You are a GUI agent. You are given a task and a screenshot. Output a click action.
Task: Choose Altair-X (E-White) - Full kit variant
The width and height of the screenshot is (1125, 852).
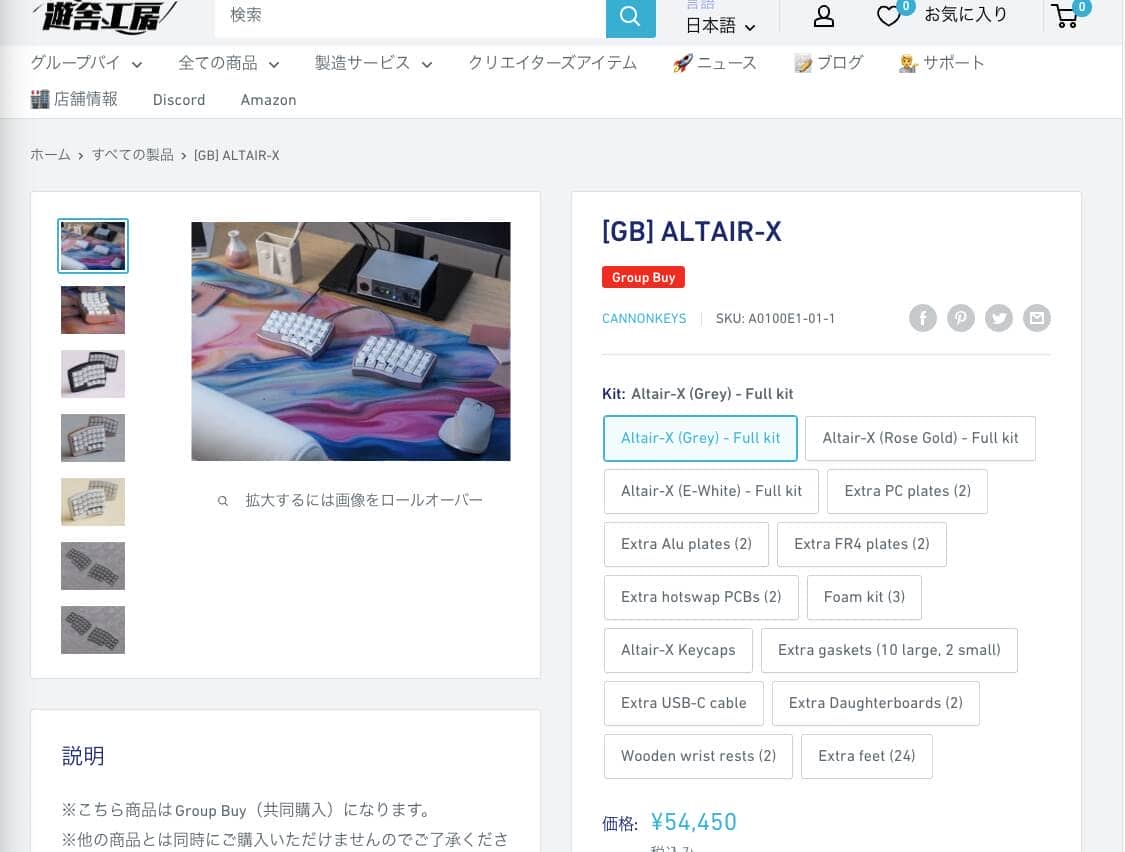coord(711,491)
